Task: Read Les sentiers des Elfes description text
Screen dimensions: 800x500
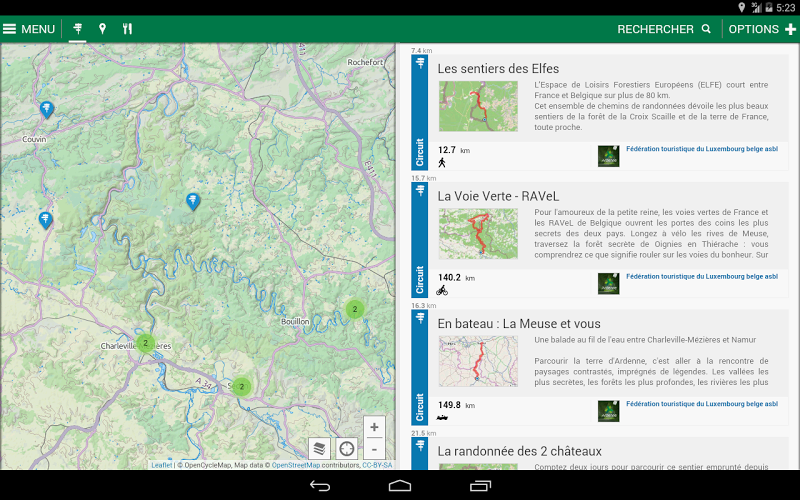Action: tap(651, 106)
